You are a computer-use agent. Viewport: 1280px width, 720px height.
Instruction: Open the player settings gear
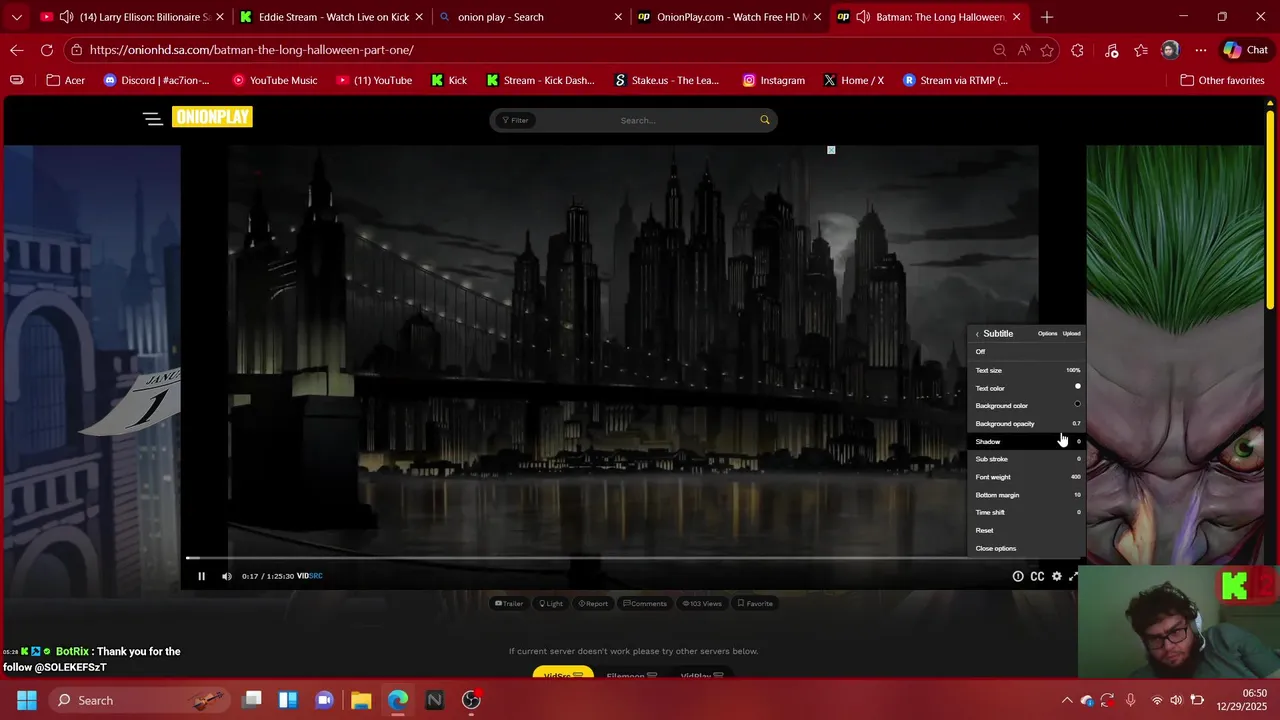click(1056, 576)
